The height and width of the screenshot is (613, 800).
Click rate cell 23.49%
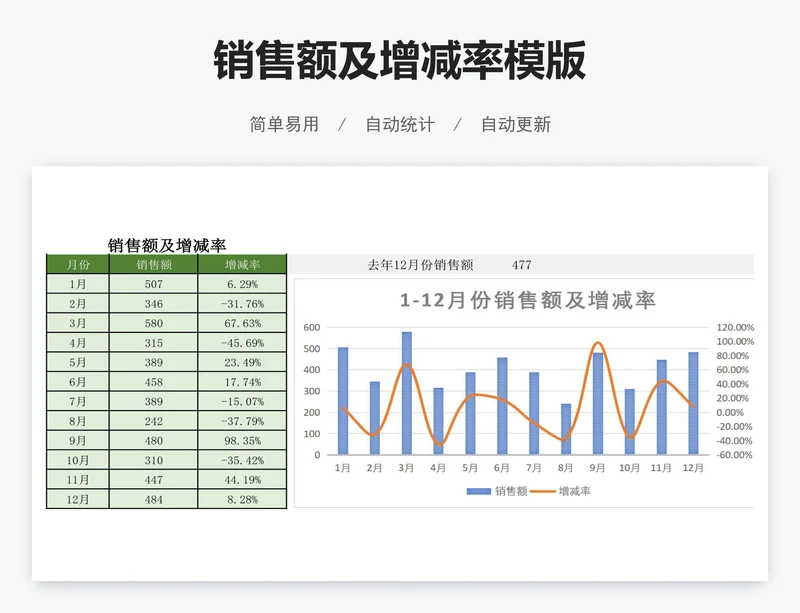coord(242,362)
